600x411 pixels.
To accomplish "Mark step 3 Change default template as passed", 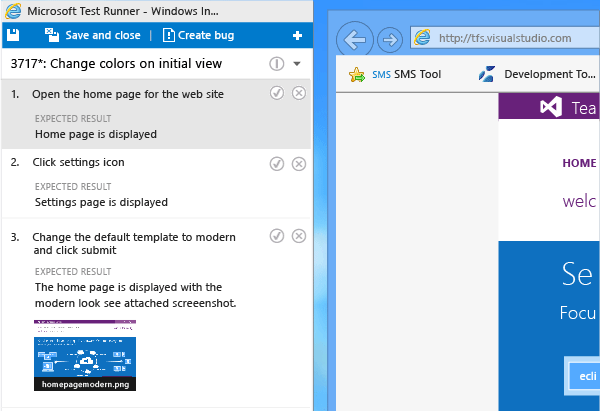I will click(x=277, y=236).
